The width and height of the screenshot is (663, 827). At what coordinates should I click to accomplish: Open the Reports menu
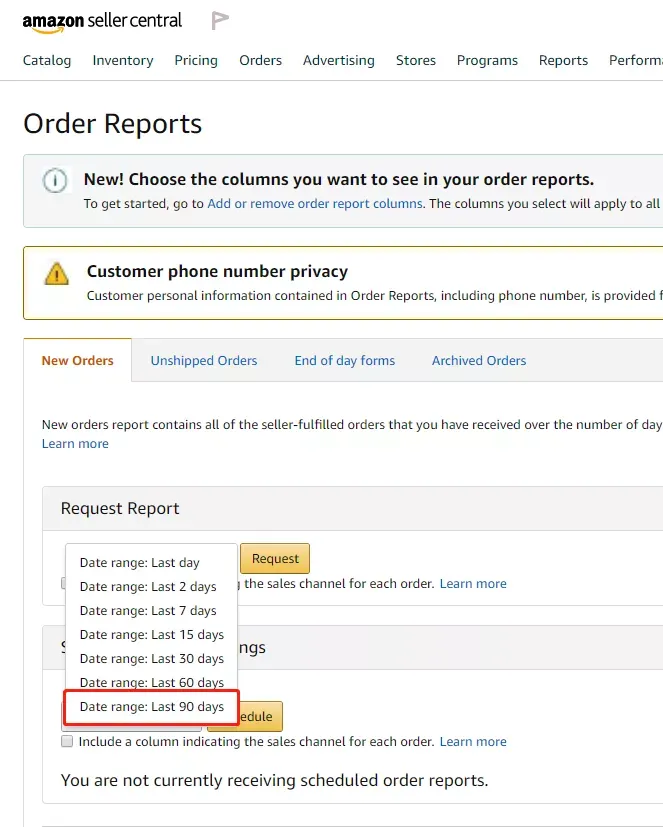pyautogui.click(x=563, y=60)
